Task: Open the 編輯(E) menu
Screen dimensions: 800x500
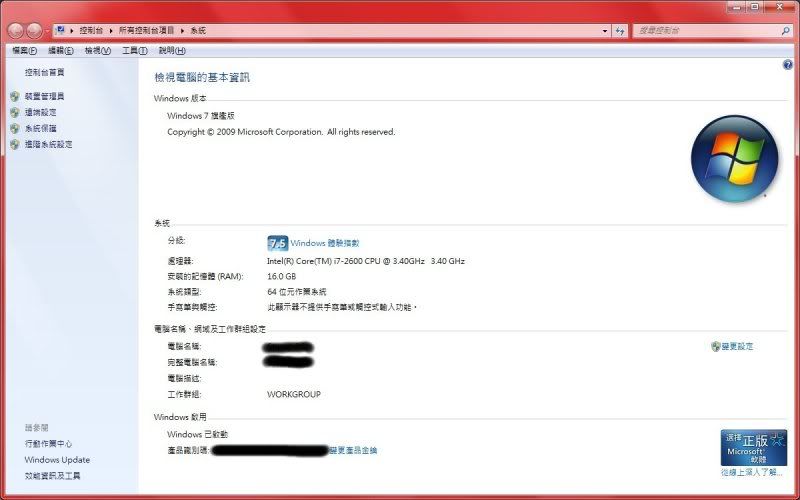Action: coord(61,51)
